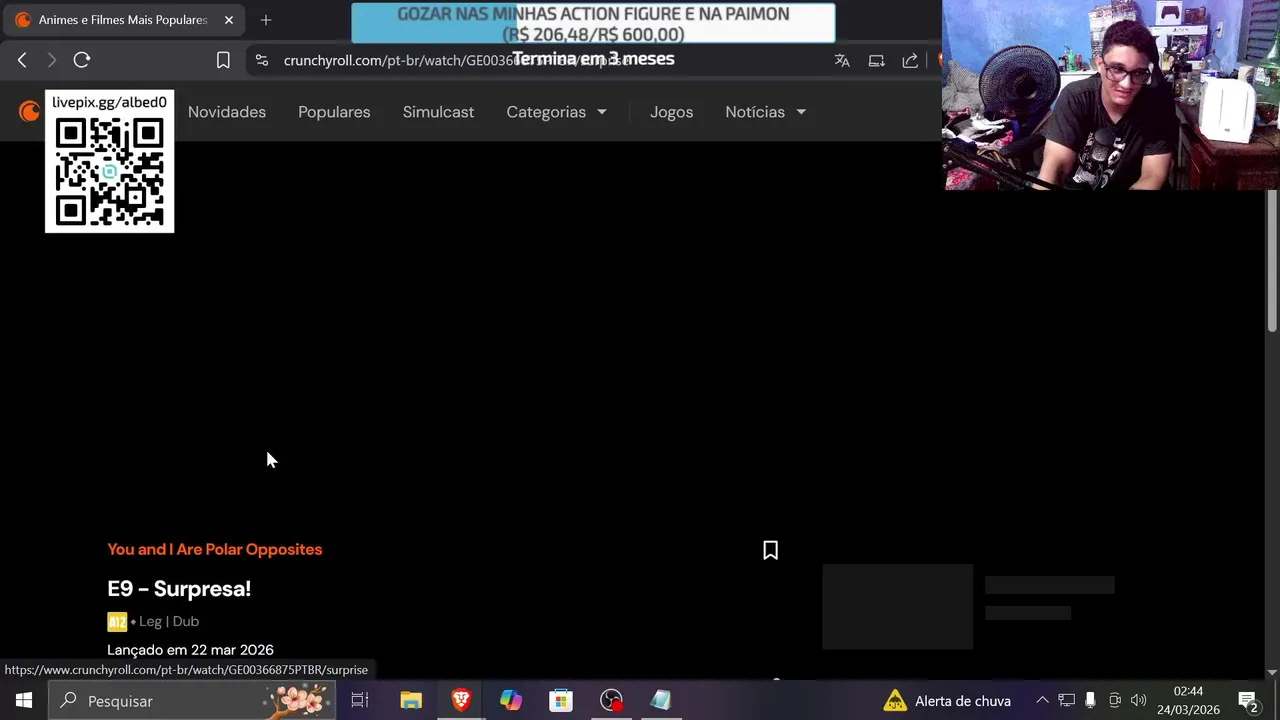Open the Novidades menu item
Image resolution: width=1280 pixels, height=720 pixels.
point(227,112)
